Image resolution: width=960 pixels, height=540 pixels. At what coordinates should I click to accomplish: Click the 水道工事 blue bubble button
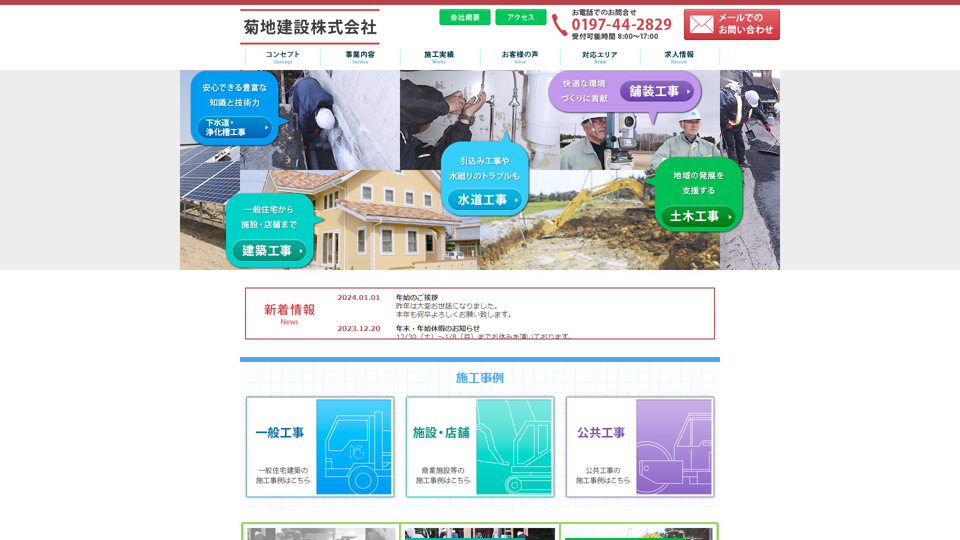(x=485, y=200)
